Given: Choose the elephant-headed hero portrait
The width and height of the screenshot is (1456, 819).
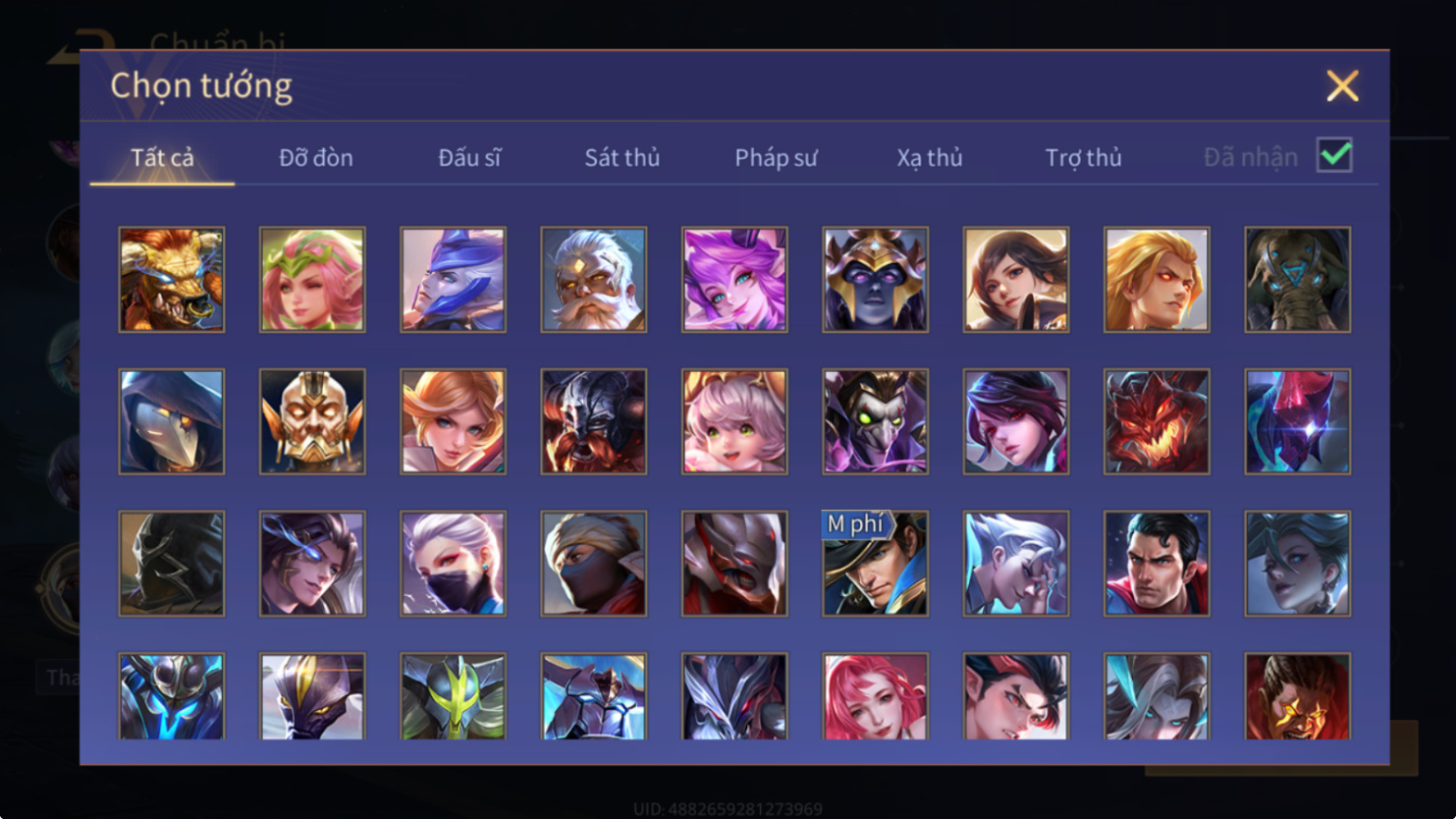Looking at the screenshot, I should [x=1297, y=280].
